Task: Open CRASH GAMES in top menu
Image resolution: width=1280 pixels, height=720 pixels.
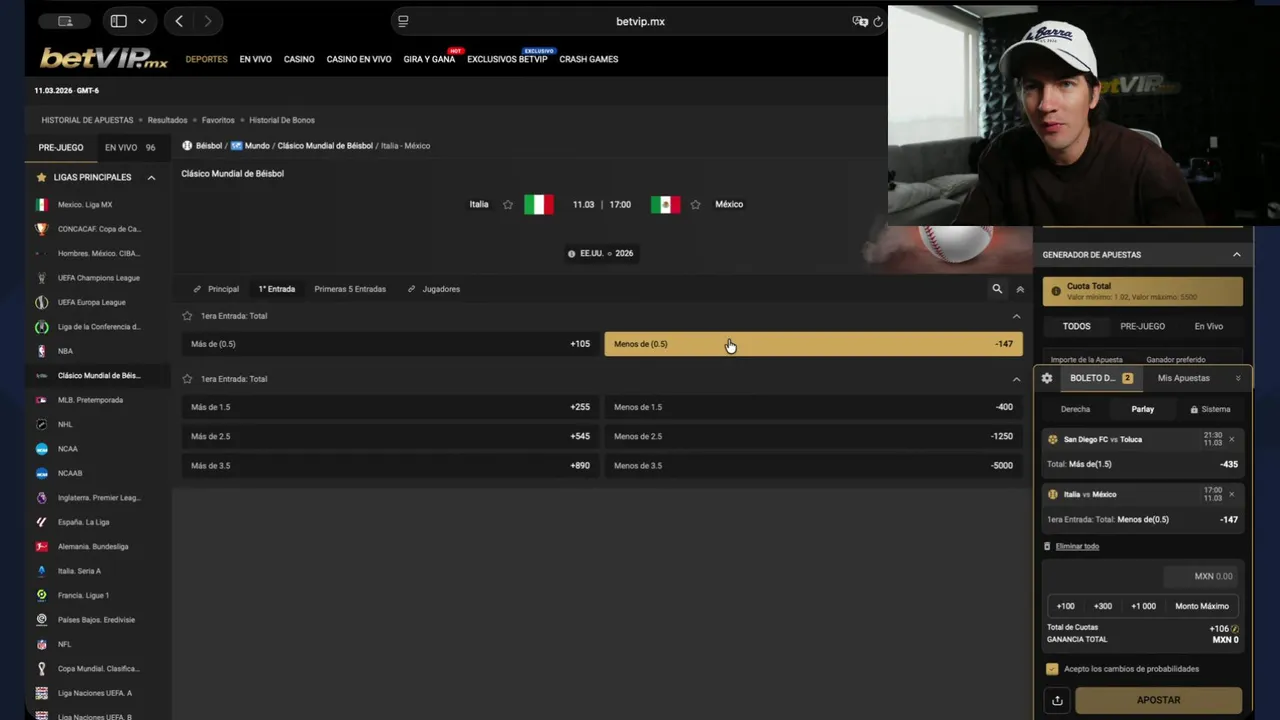Action: (589, 59)
